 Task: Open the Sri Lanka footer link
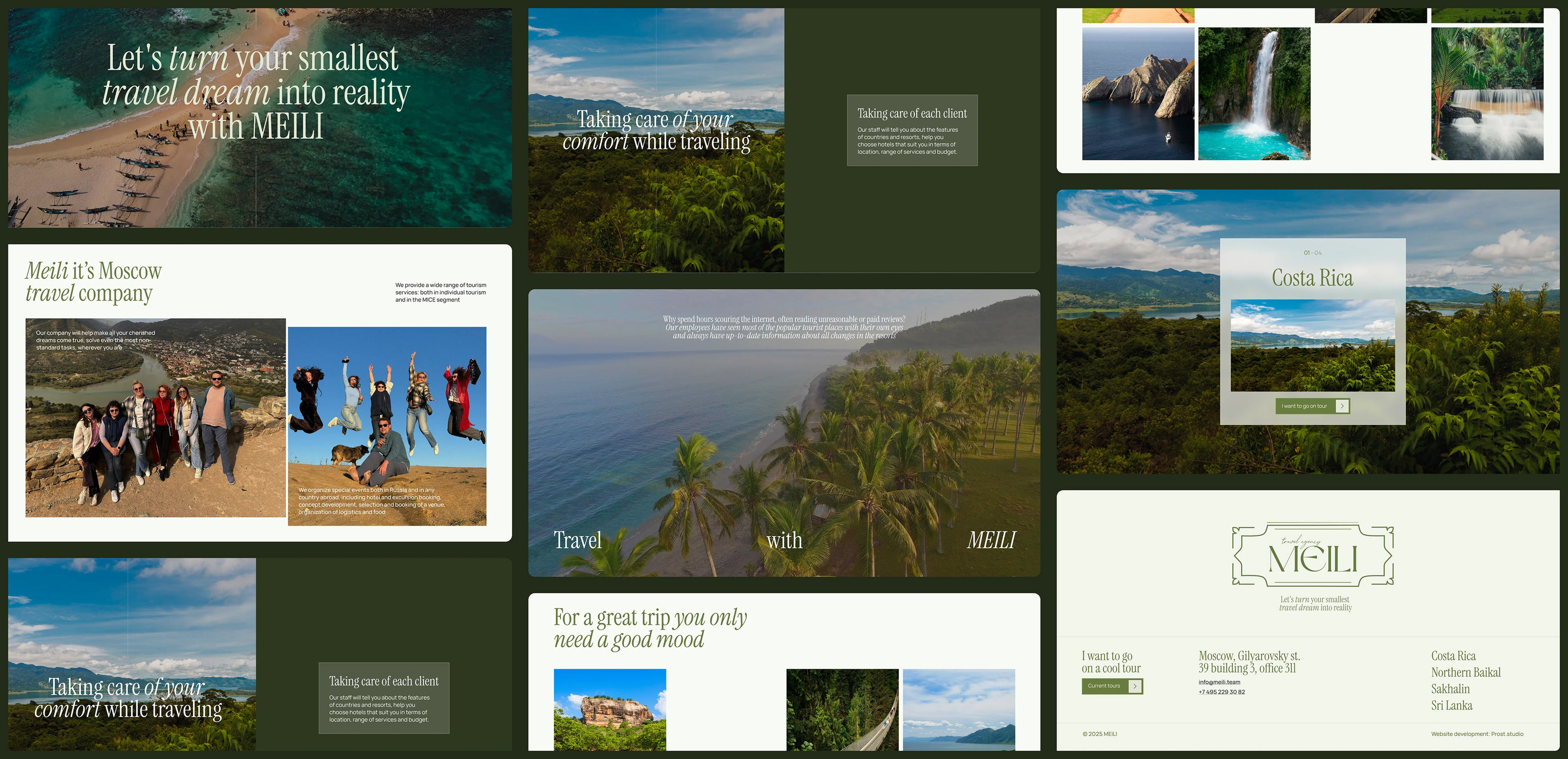(1451, 706)
